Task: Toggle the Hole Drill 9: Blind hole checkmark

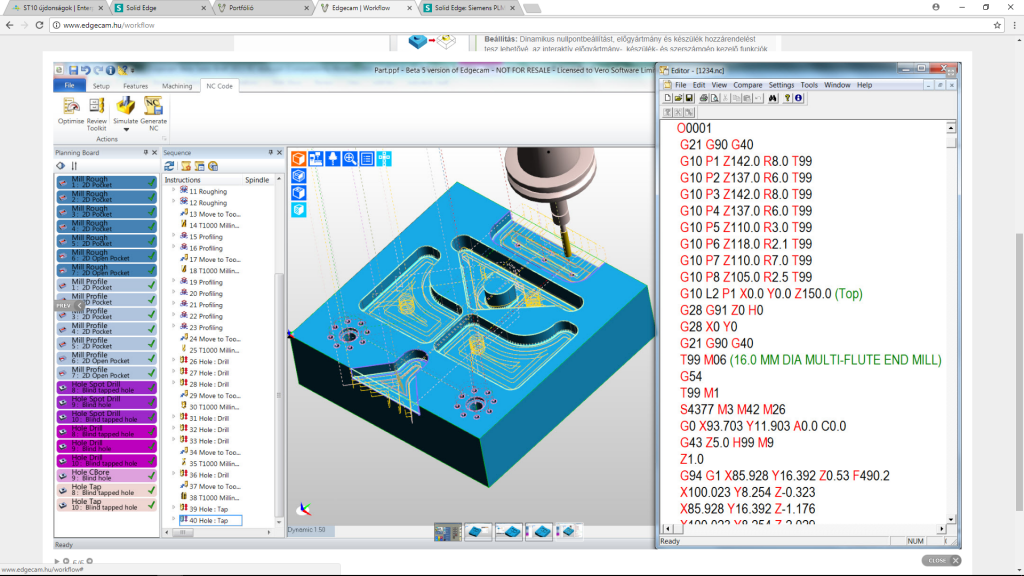Action: coord(152,445)
